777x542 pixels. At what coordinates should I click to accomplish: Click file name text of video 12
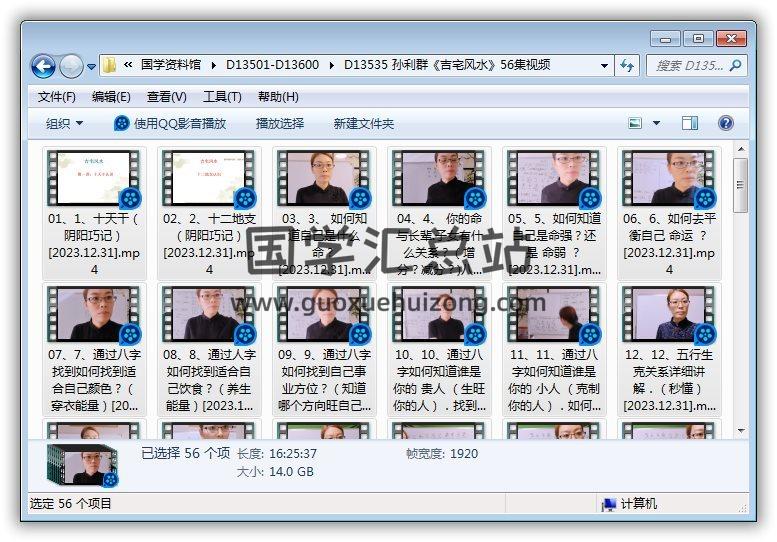click(669, 380)
